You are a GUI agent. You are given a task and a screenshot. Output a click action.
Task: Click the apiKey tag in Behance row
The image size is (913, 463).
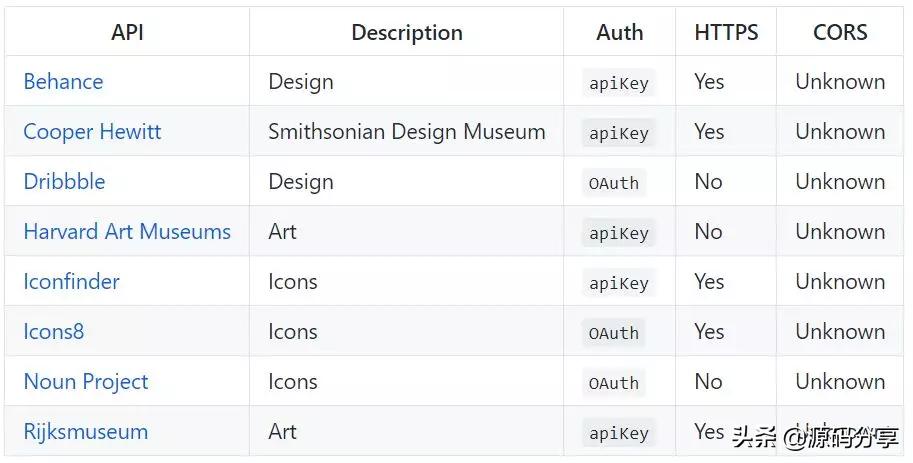coord(619,83)
